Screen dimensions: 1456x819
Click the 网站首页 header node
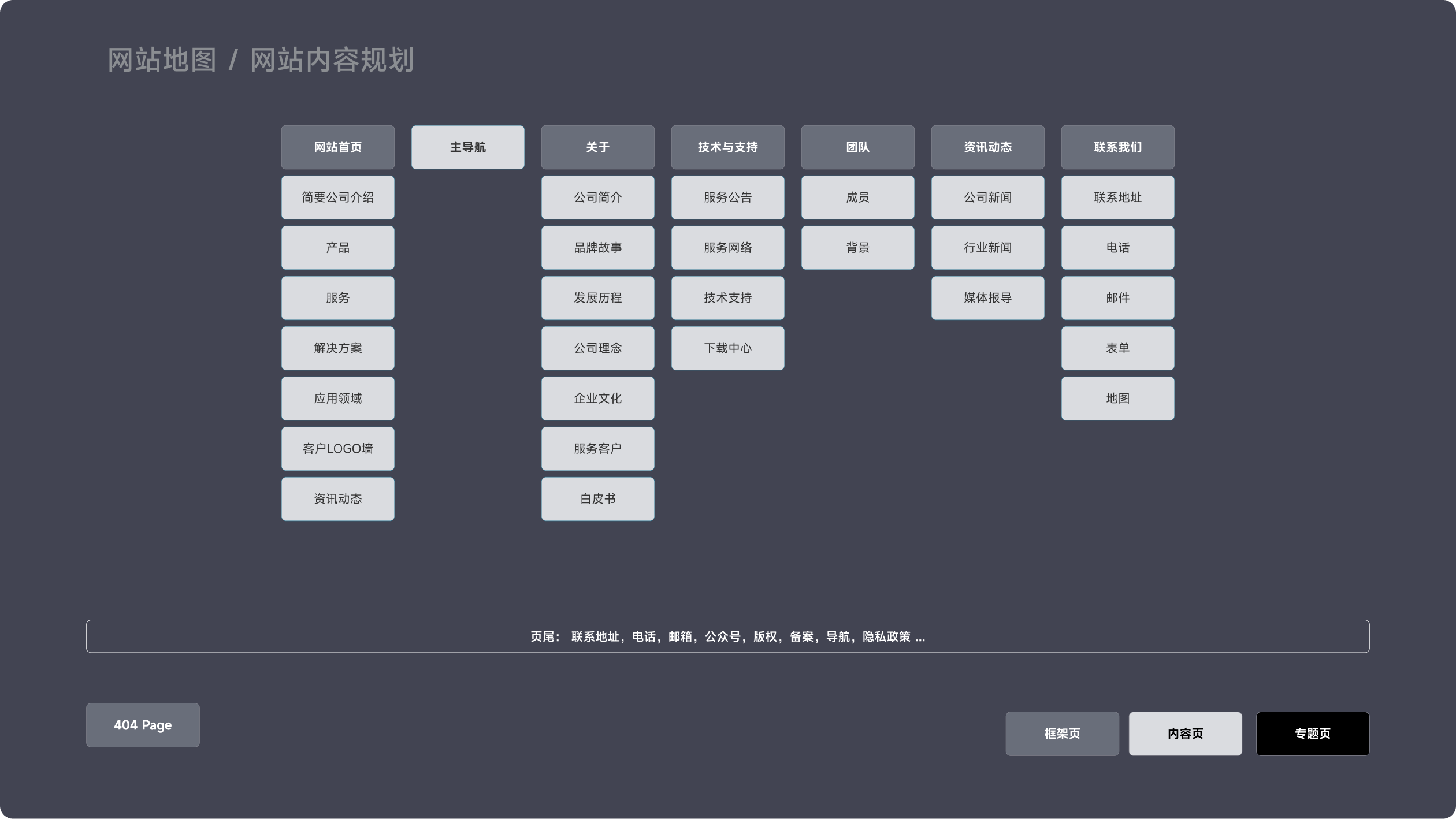[337, 147]
